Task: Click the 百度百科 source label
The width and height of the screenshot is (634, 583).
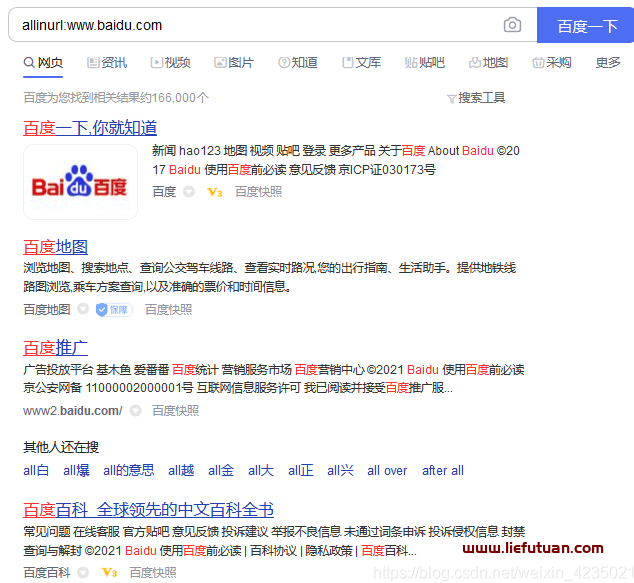Action: tap(47, 572)
